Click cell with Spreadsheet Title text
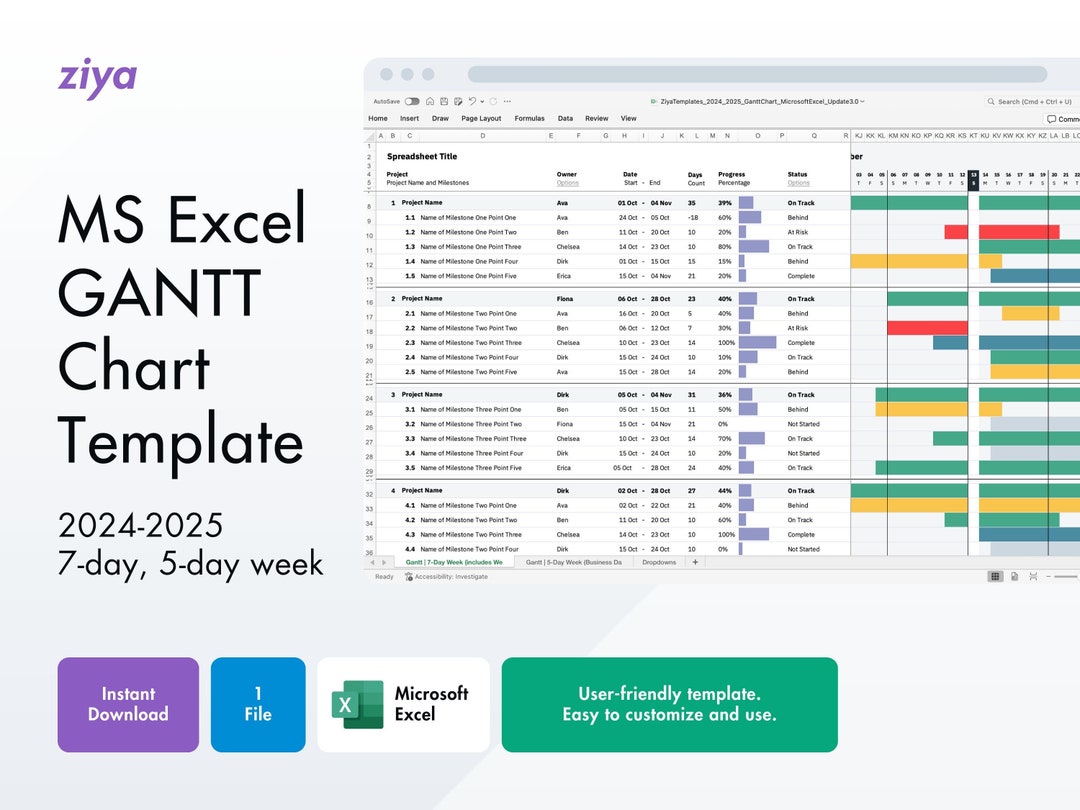Image resolution: width=1080 pixels, height=810 pixels. pyautogui.click(x=420, y=156)
